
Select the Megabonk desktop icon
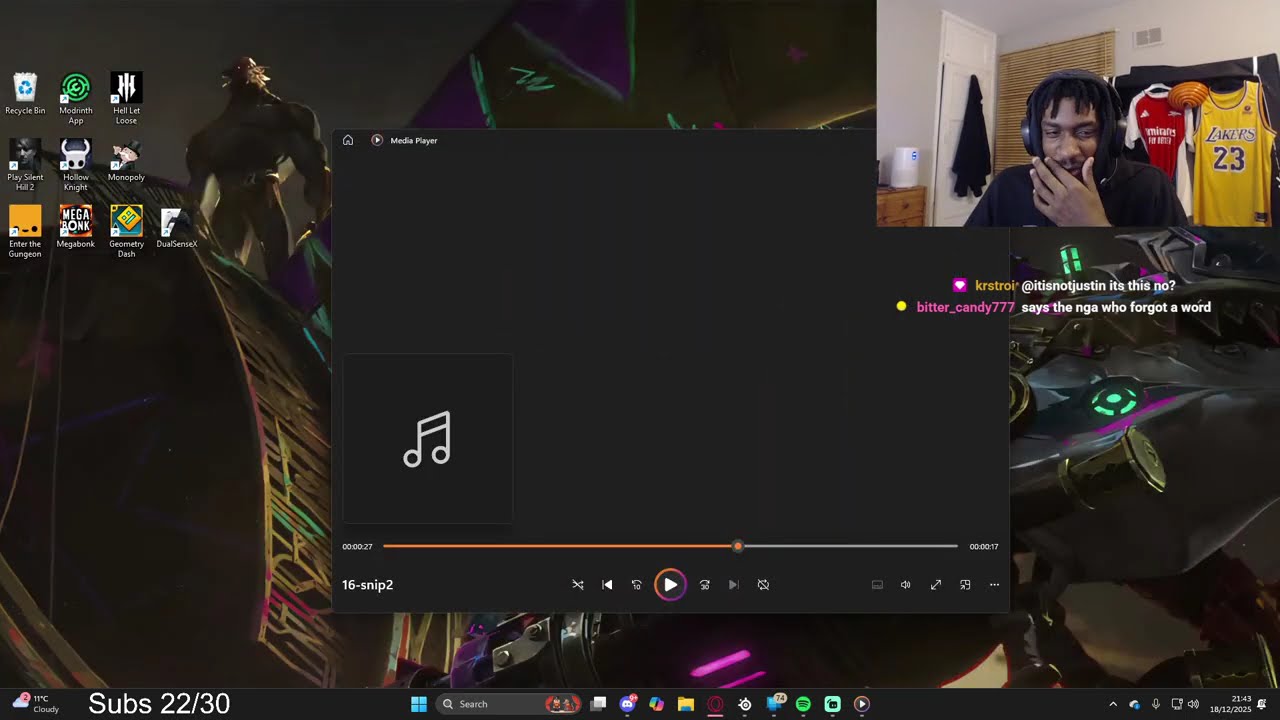click(x=76, y=227)
